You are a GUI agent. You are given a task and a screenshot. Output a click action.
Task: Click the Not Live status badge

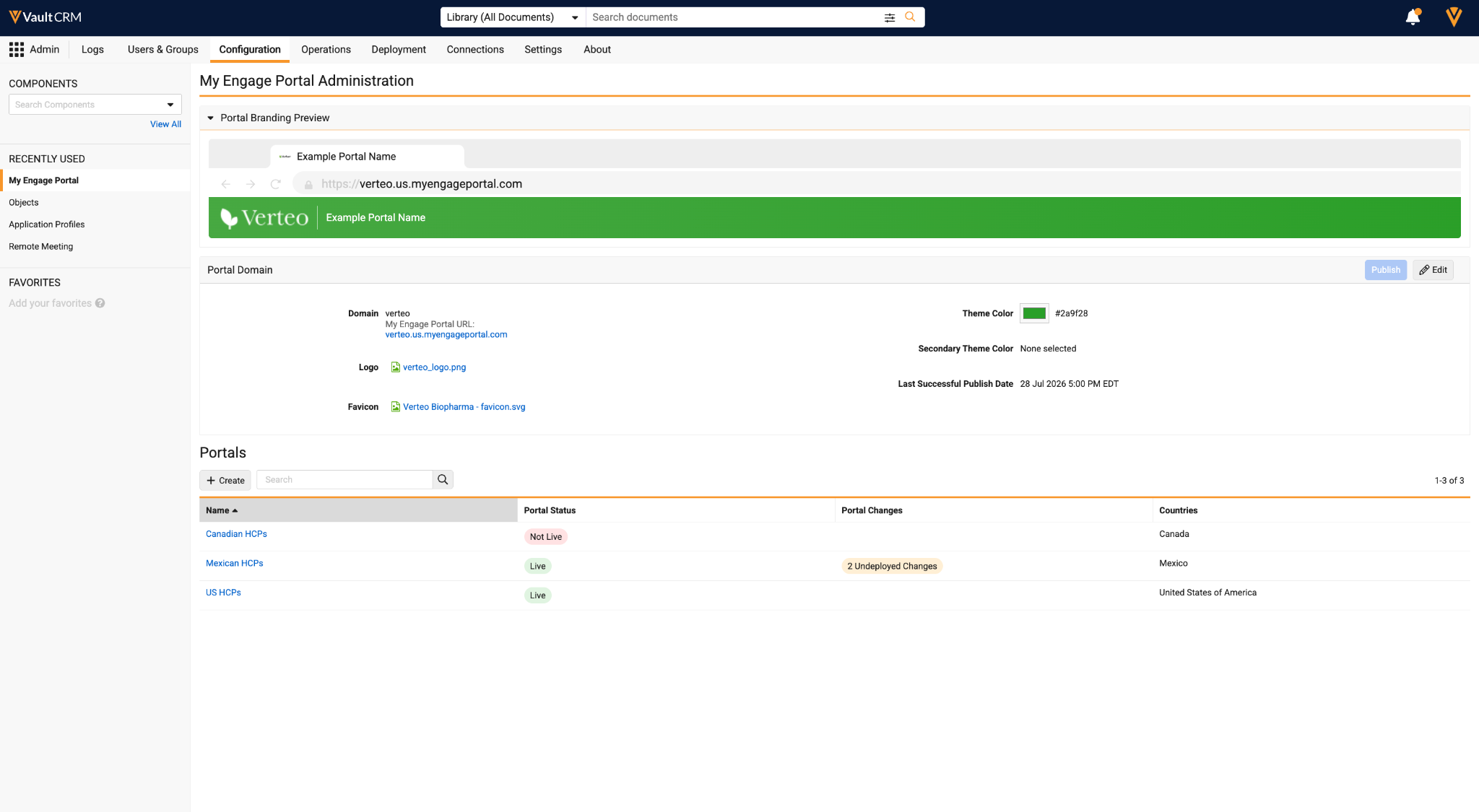[x=545, y=537]
